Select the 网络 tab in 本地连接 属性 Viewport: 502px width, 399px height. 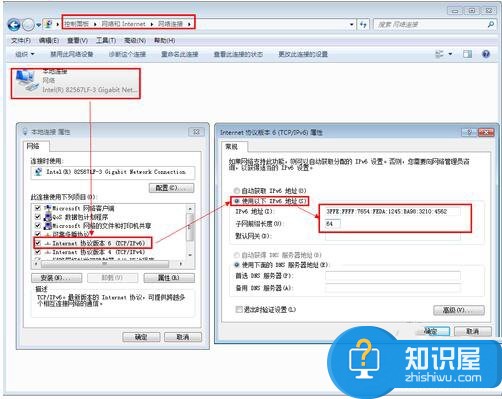tap(33, 146)
